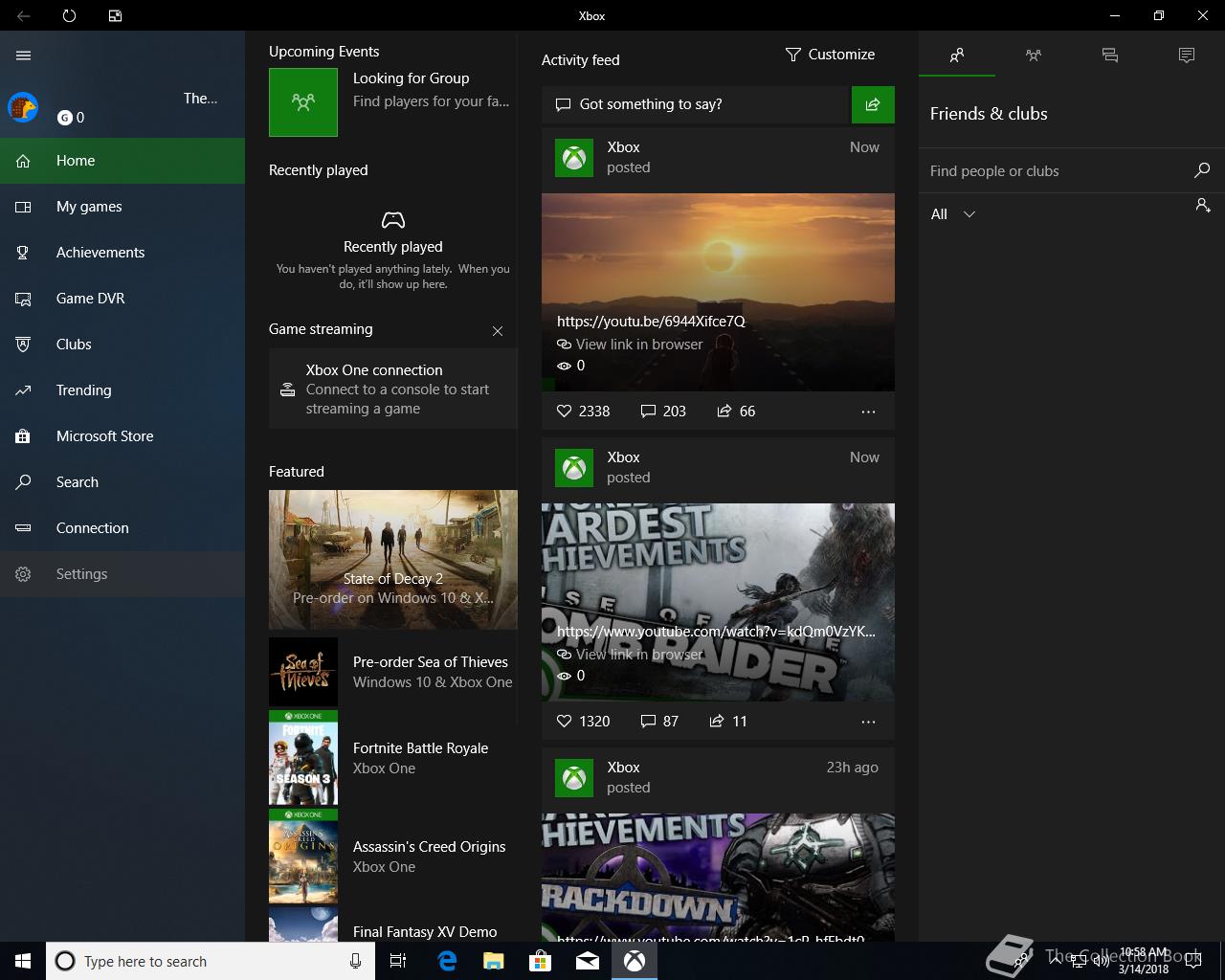Viewport: 1225px width, 980px height.
Task: Click the back arrow in title bar
Action: click(x=23, y=15)
